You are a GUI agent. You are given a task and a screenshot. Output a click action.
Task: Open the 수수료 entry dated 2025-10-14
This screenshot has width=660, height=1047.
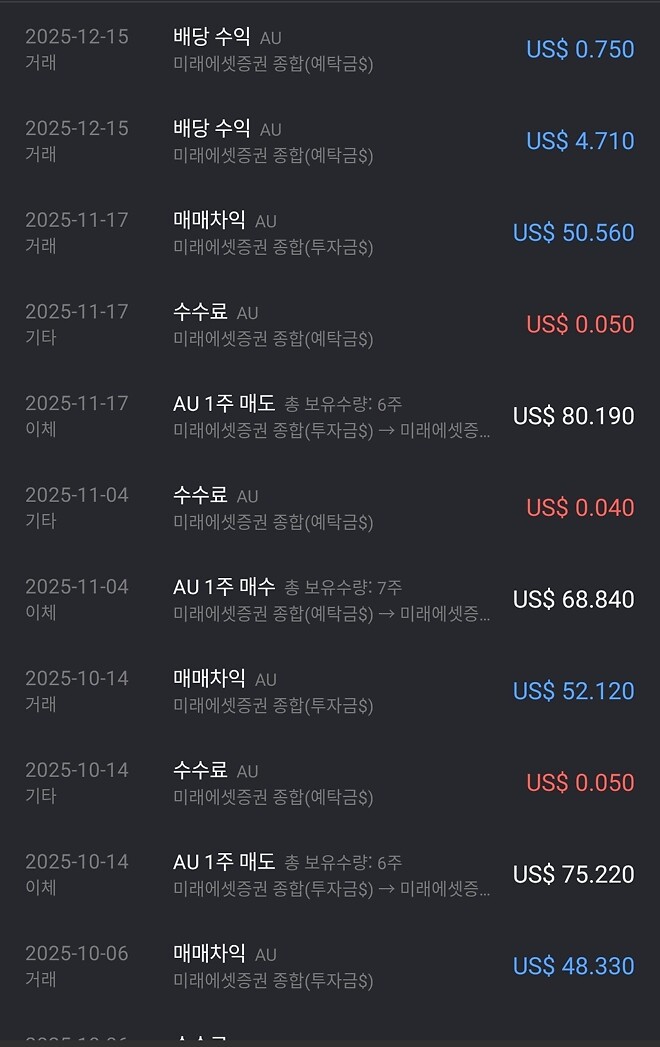point(330,782)
